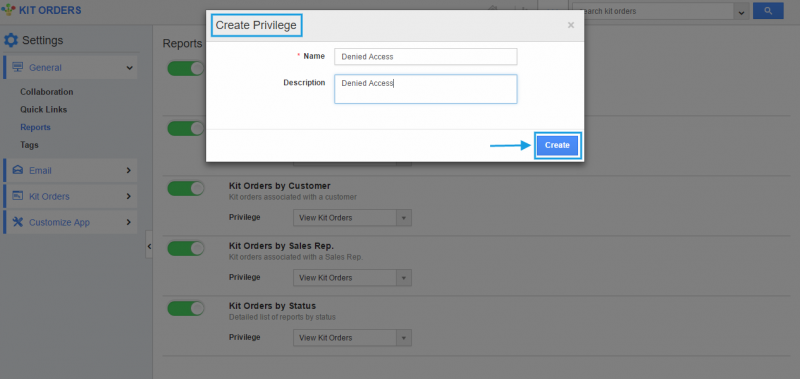Click the search kit orders field
The width and height of the screenshot is (800, 379).
(653, 11)
